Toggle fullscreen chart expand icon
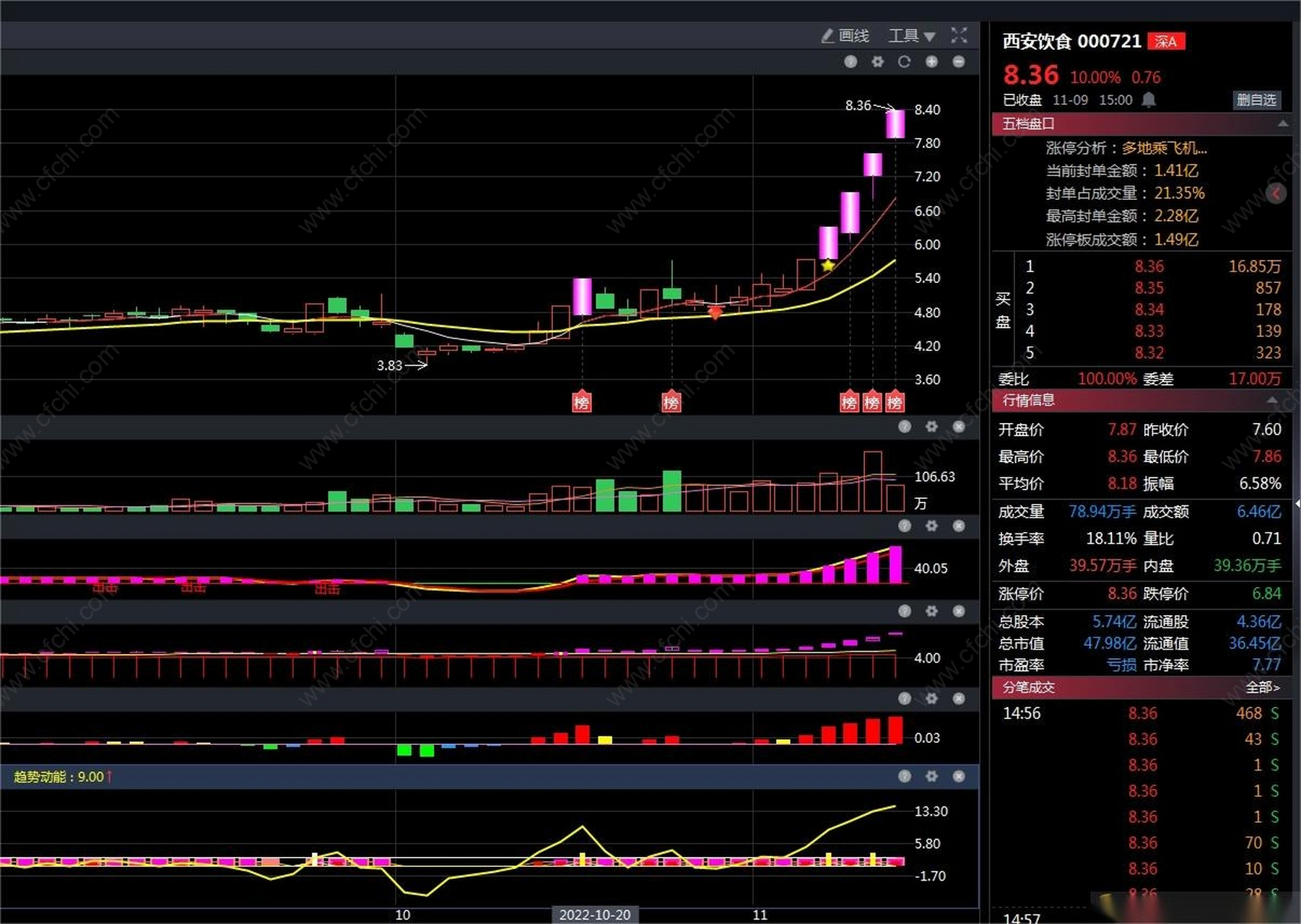1301x924 pixels. point(959,35)
